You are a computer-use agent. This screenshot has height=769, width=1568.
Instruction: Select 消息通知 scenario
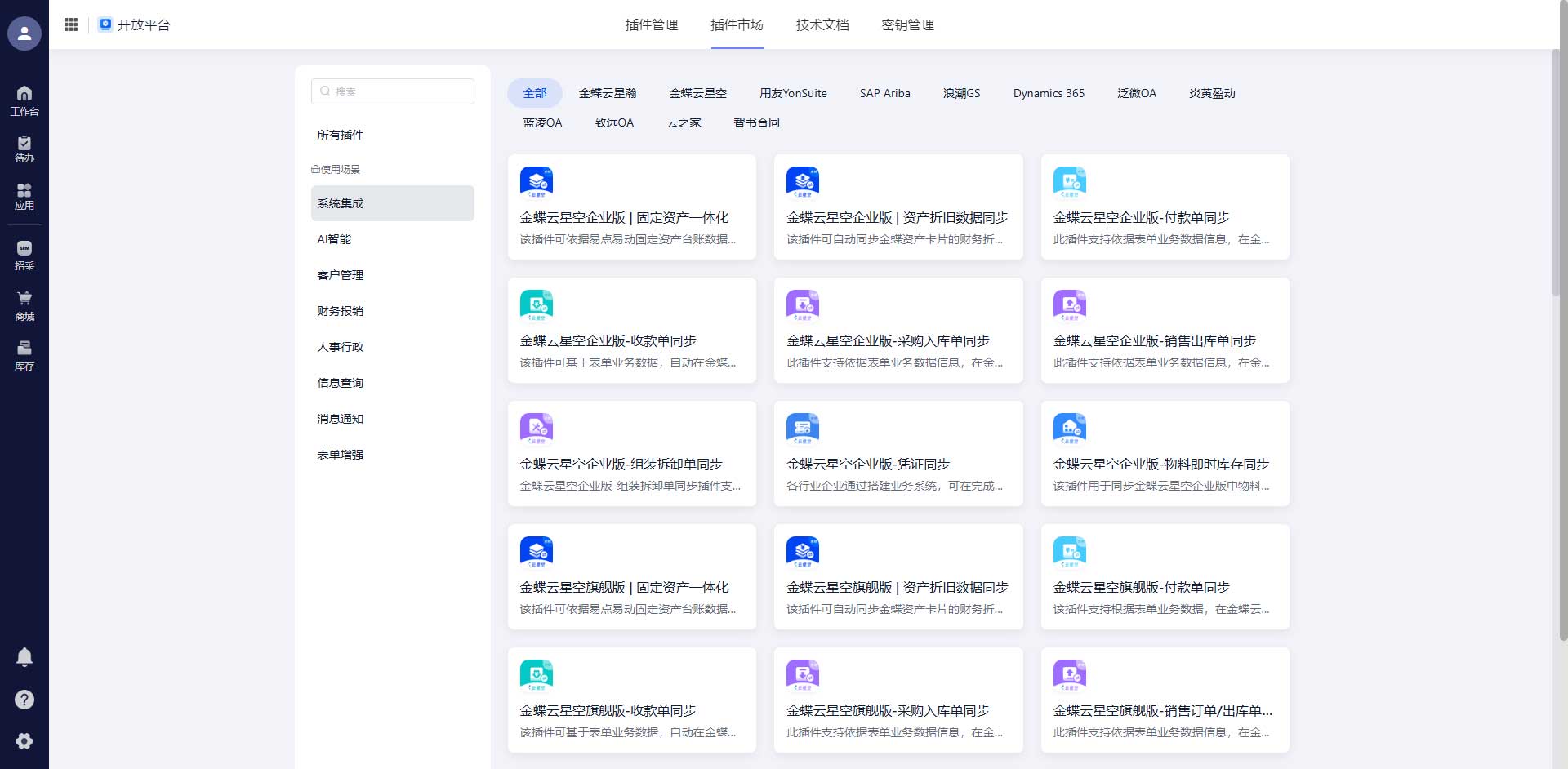393,419
